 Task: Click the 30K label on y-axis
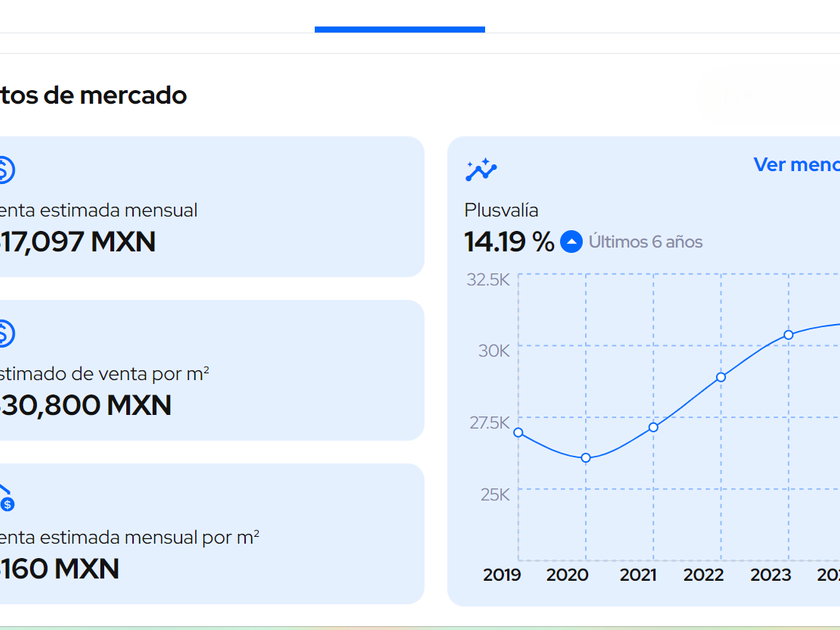point(494,351)
